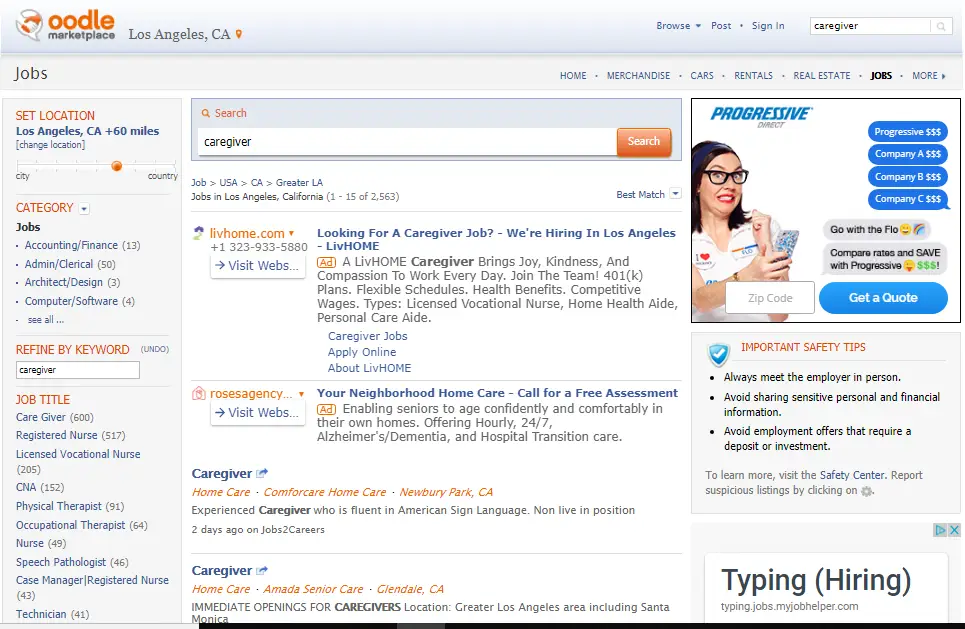Click the Get a Quote button

(x=883, y=298)
